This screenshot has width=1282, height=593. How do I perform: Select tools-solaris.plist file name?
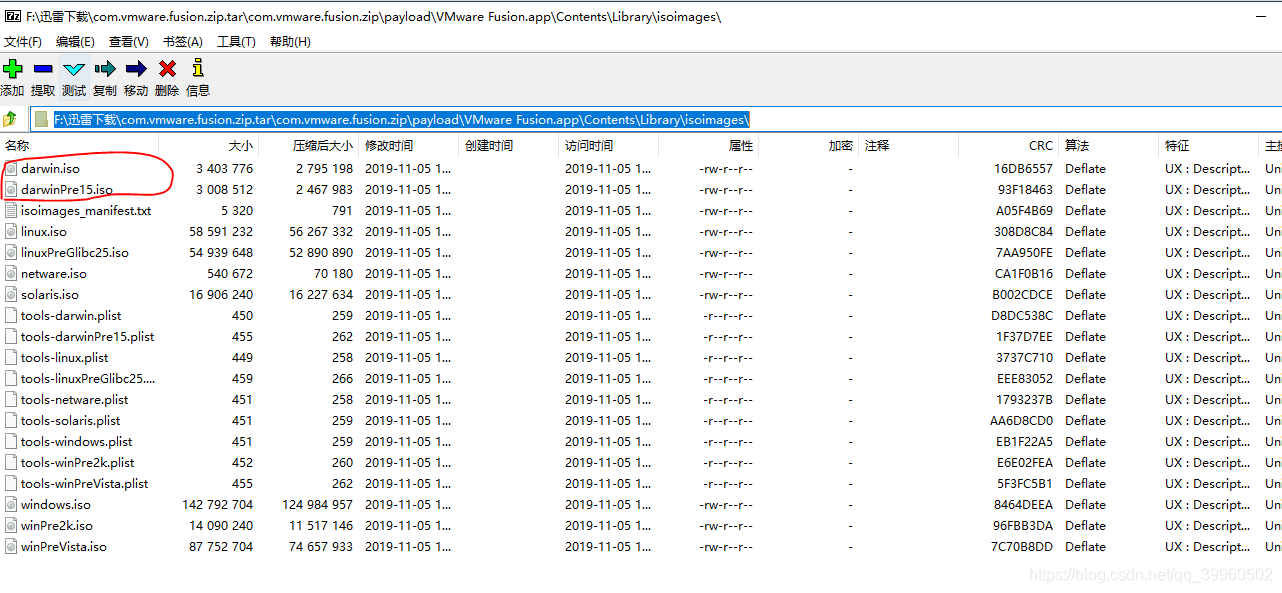pos(70,420)
